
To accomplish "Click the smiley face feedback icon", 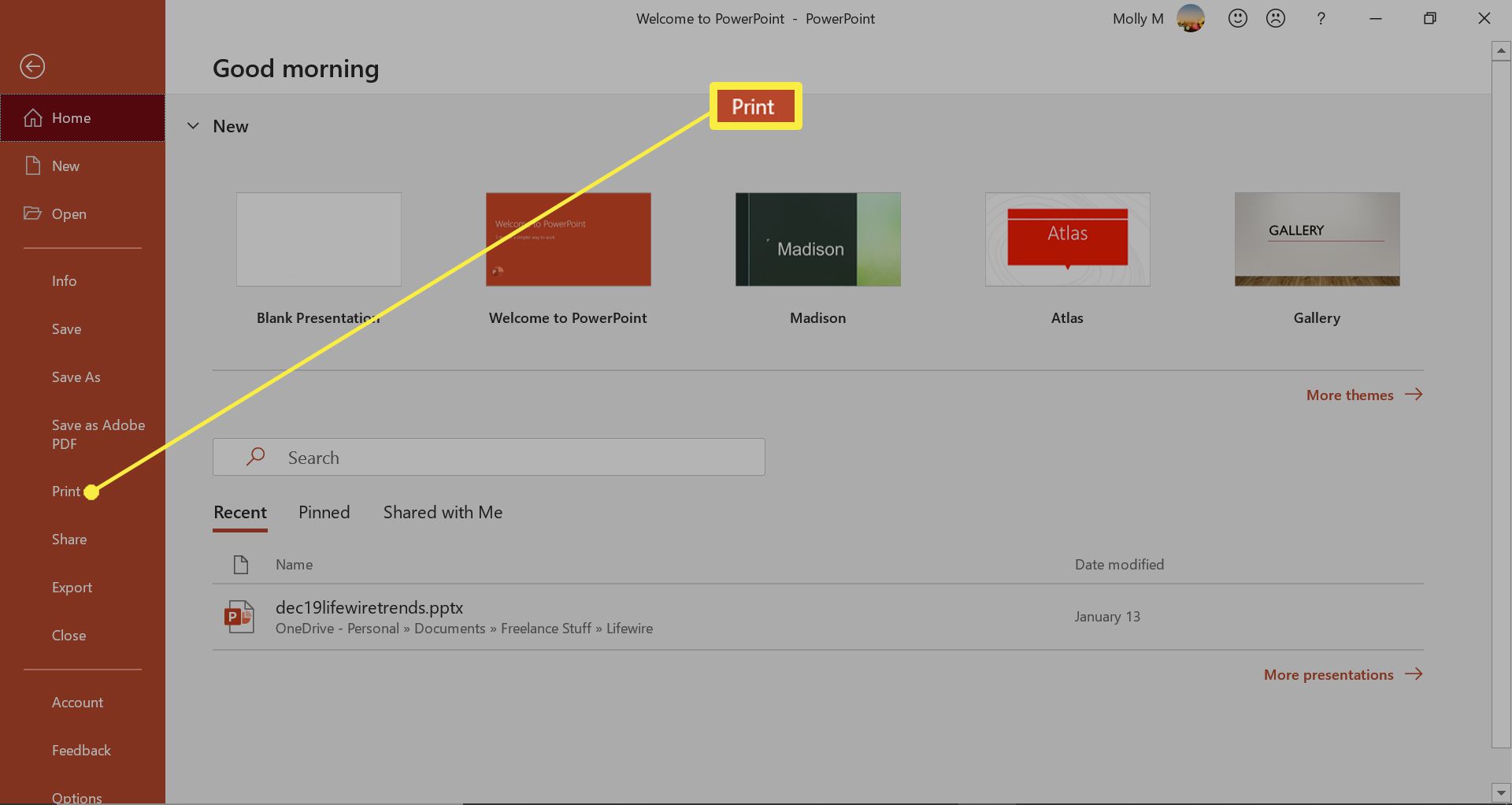I will 1238,18.
